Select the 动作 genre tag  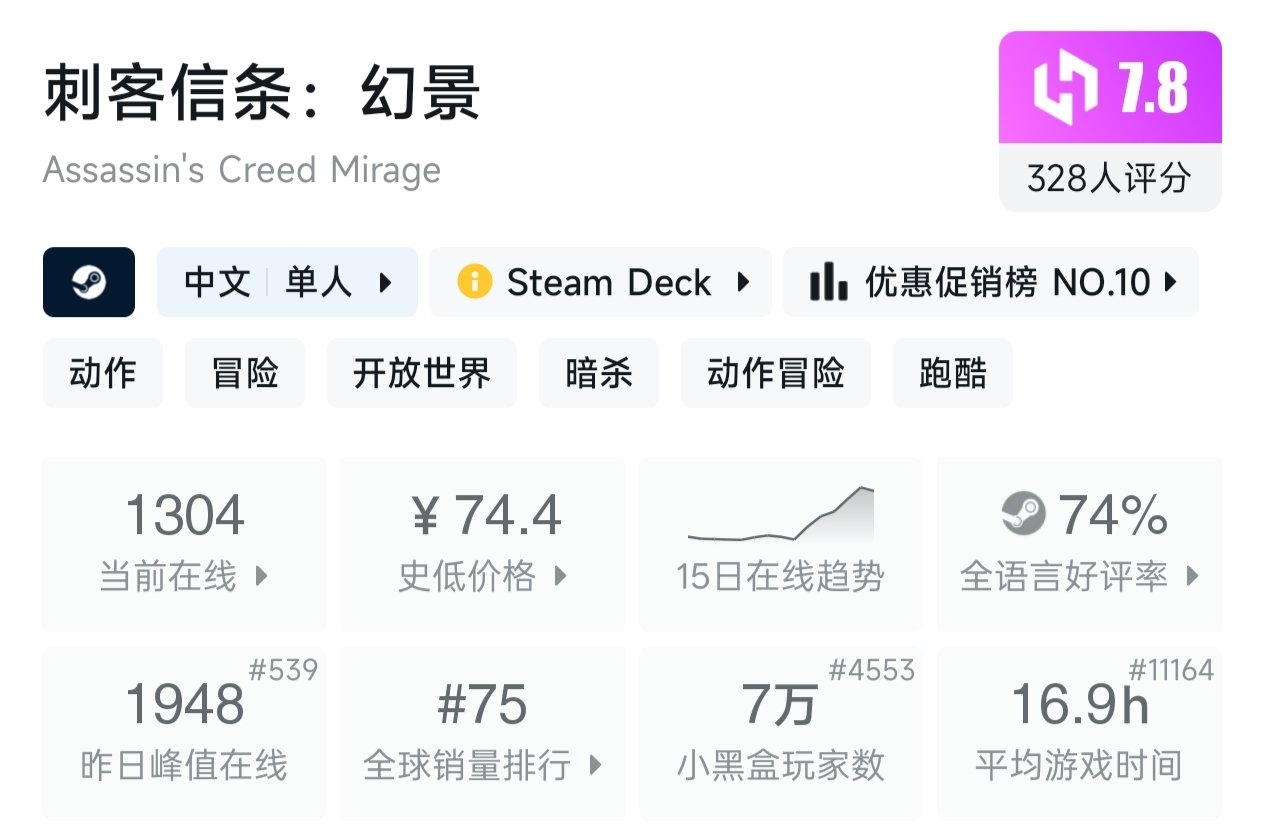(102, 373)
